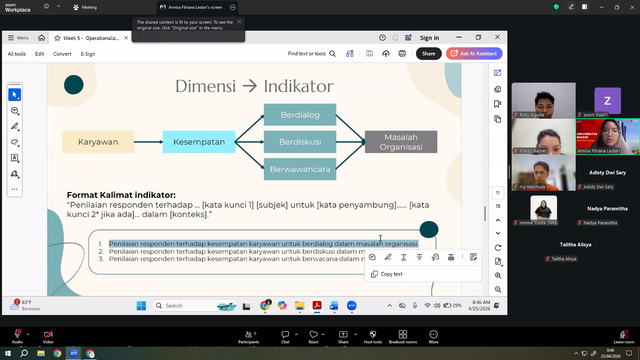Image resolution: width=640 pixels, height=360 pixels.
Task: Click Windows Start button on outer taskbar
Action: pyautogui.click(x=8, y=353)
